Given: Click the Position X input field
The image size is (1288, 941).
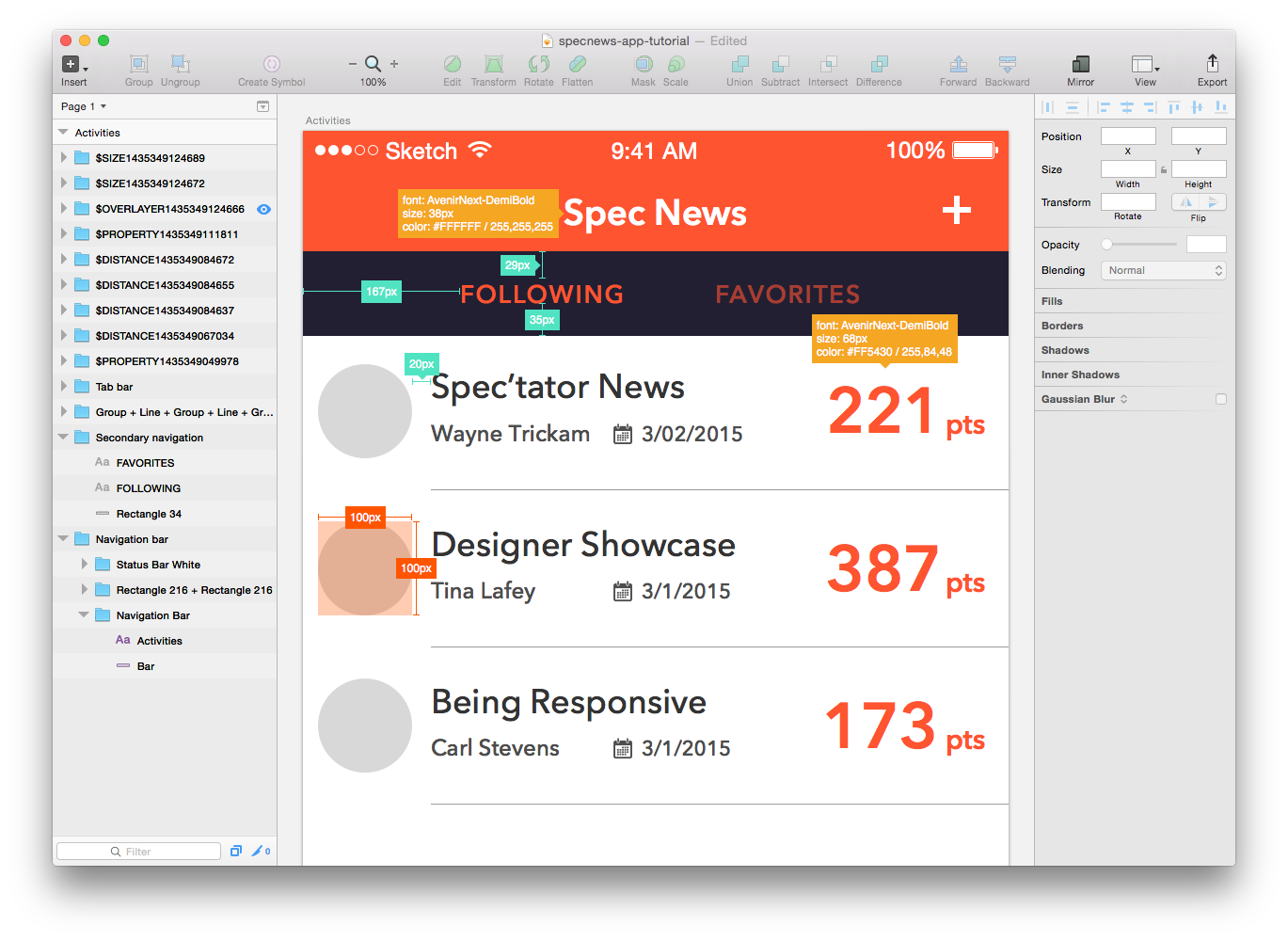Looking at the screenshot, I should point(1128,136).
